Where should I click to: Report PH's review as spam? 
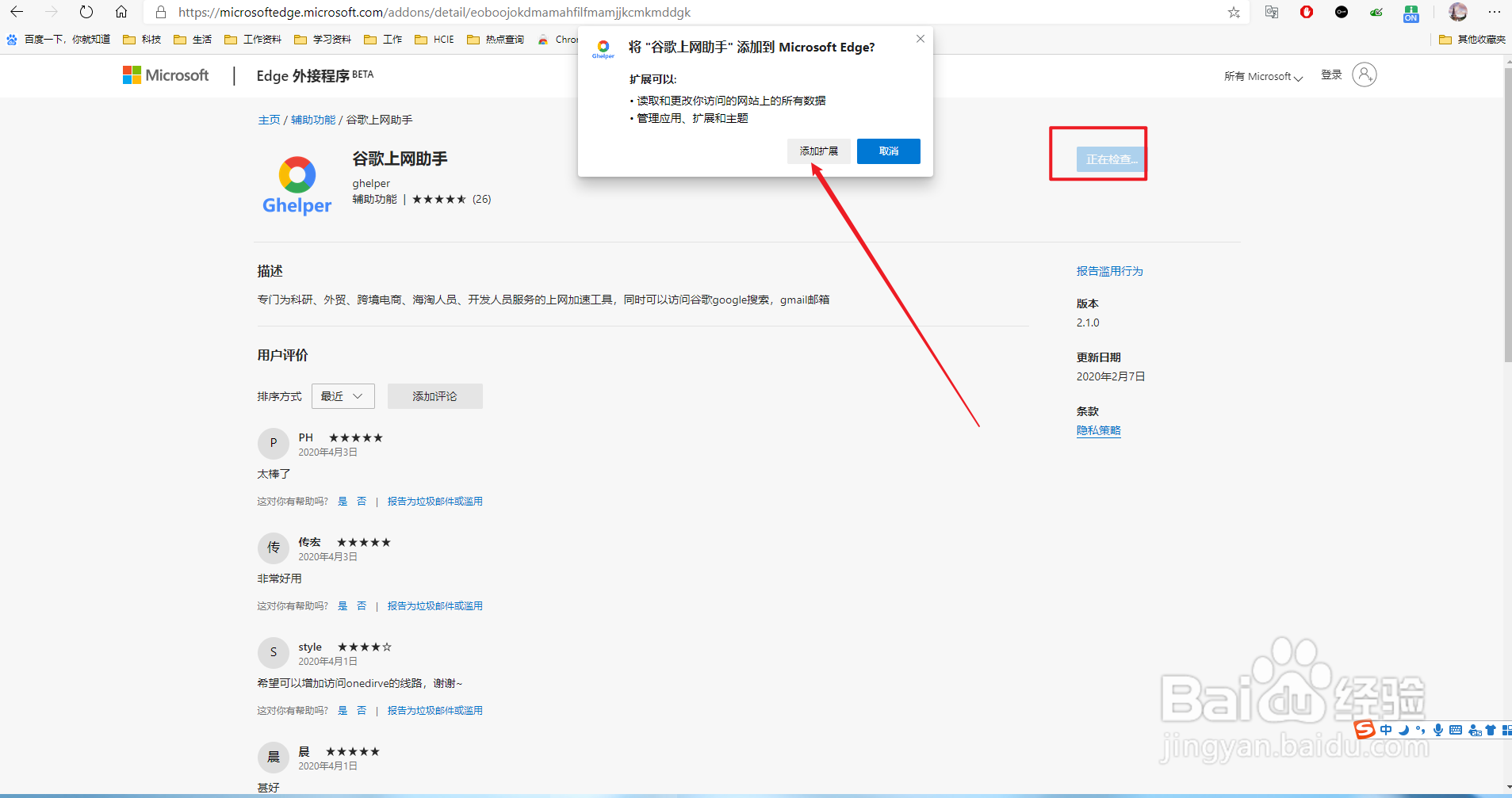click(434, 501)
